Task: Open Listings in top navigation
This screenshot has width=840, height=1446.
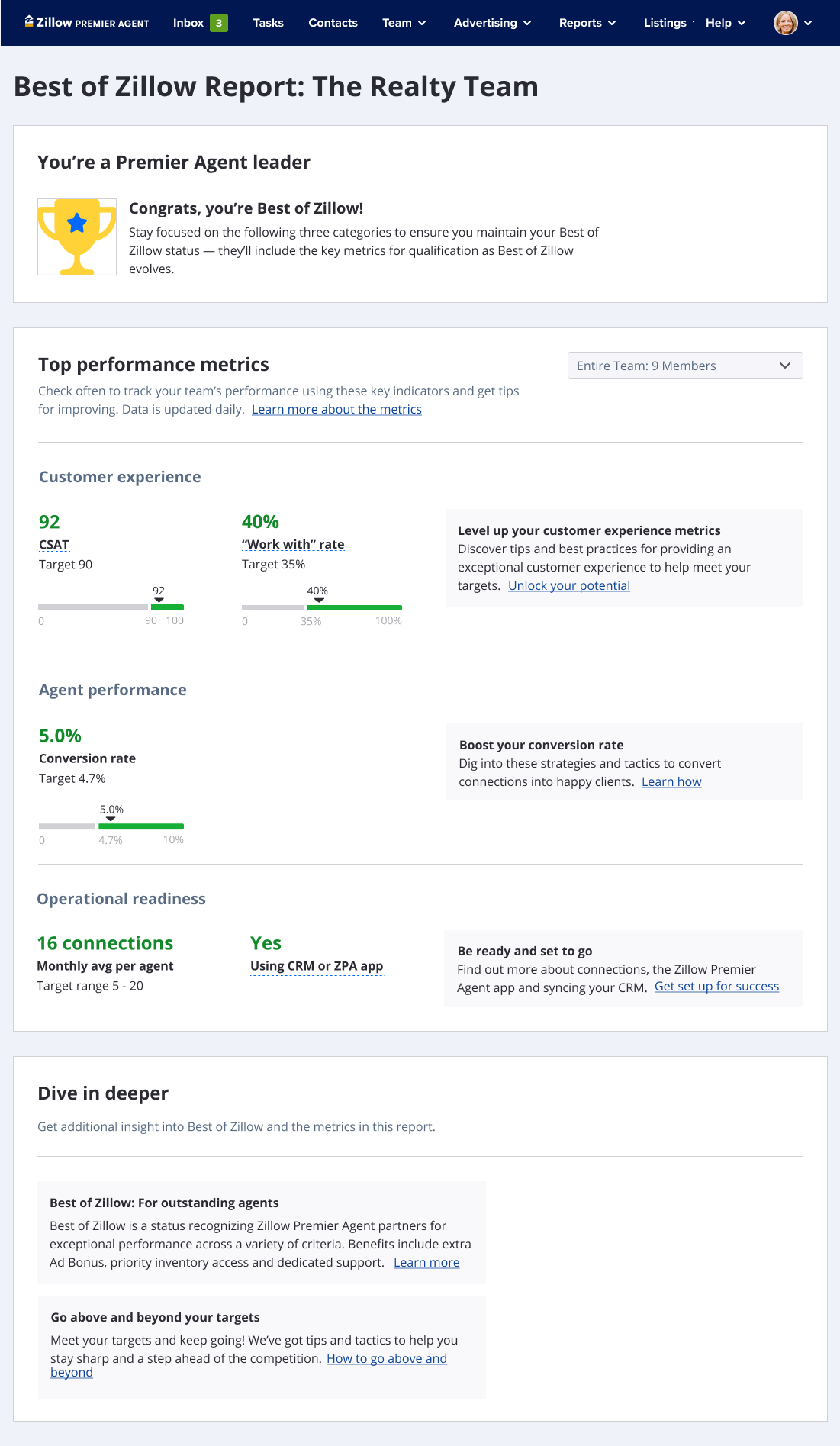Action: [x=665, y=23]
